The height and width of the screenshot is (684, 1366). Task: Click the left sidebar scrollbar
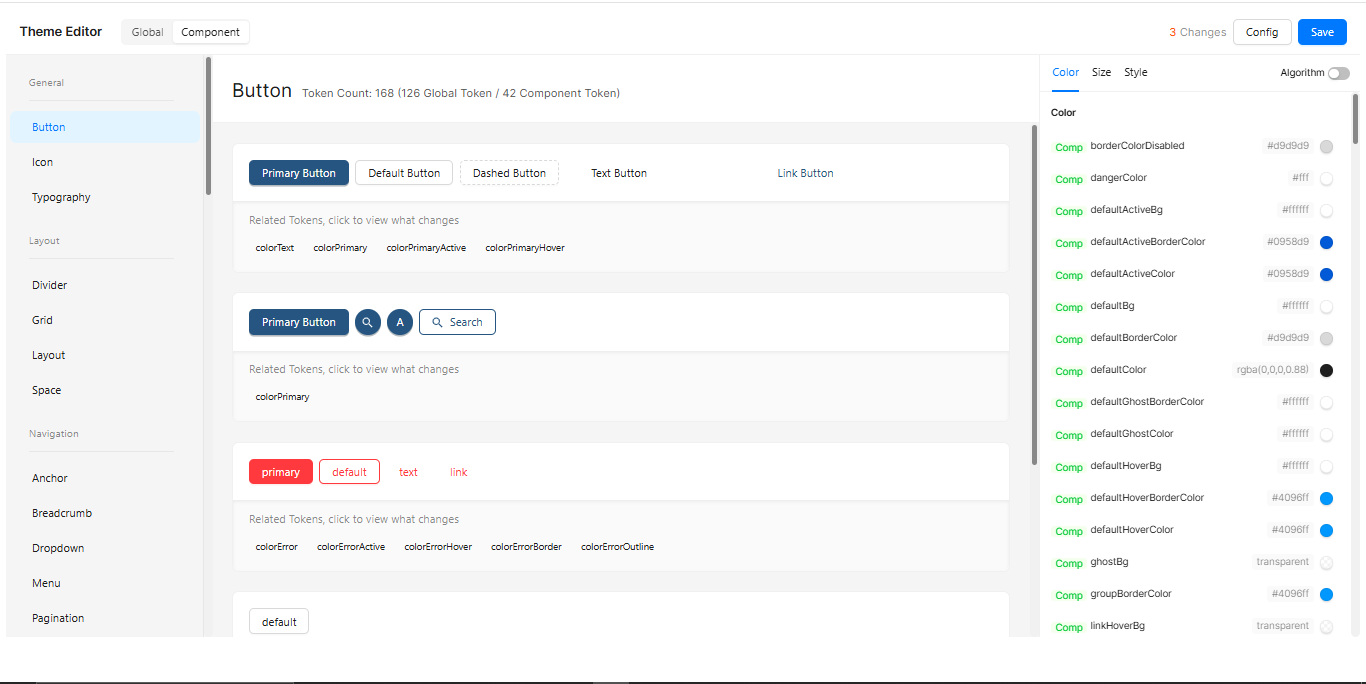tap(208, 126)
